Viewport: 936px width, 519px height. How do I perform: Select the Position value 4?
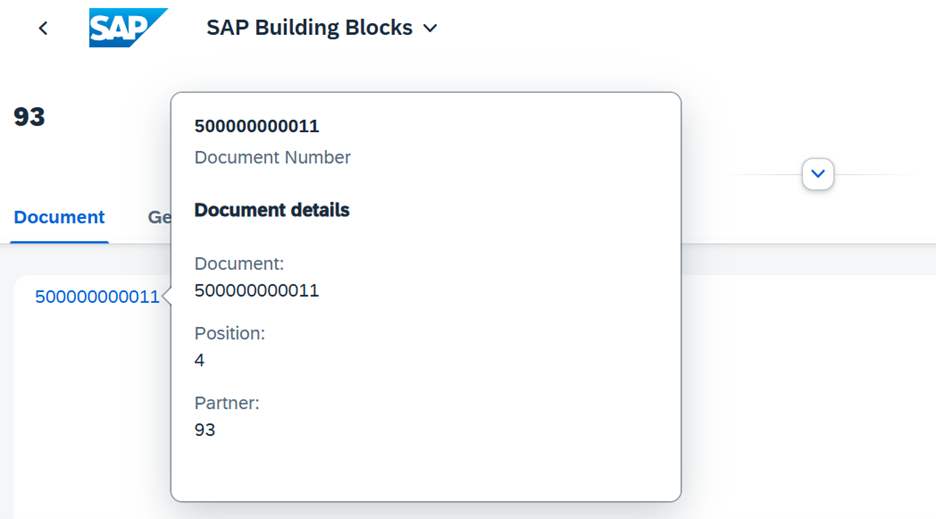[x=199, y=360]
